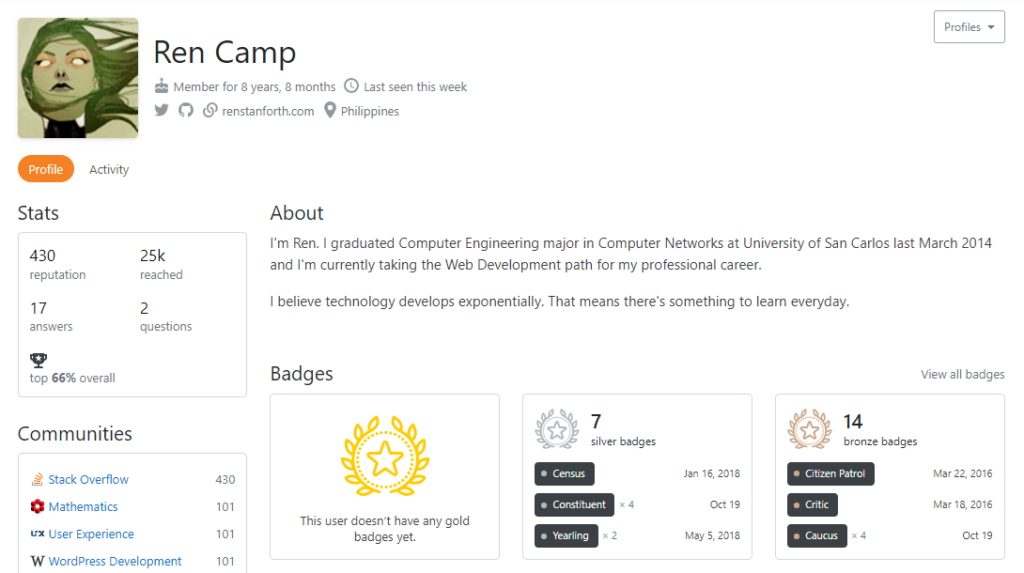Click the bronze badge medal icon
1024x573 pixels.
tap(809, 429)
